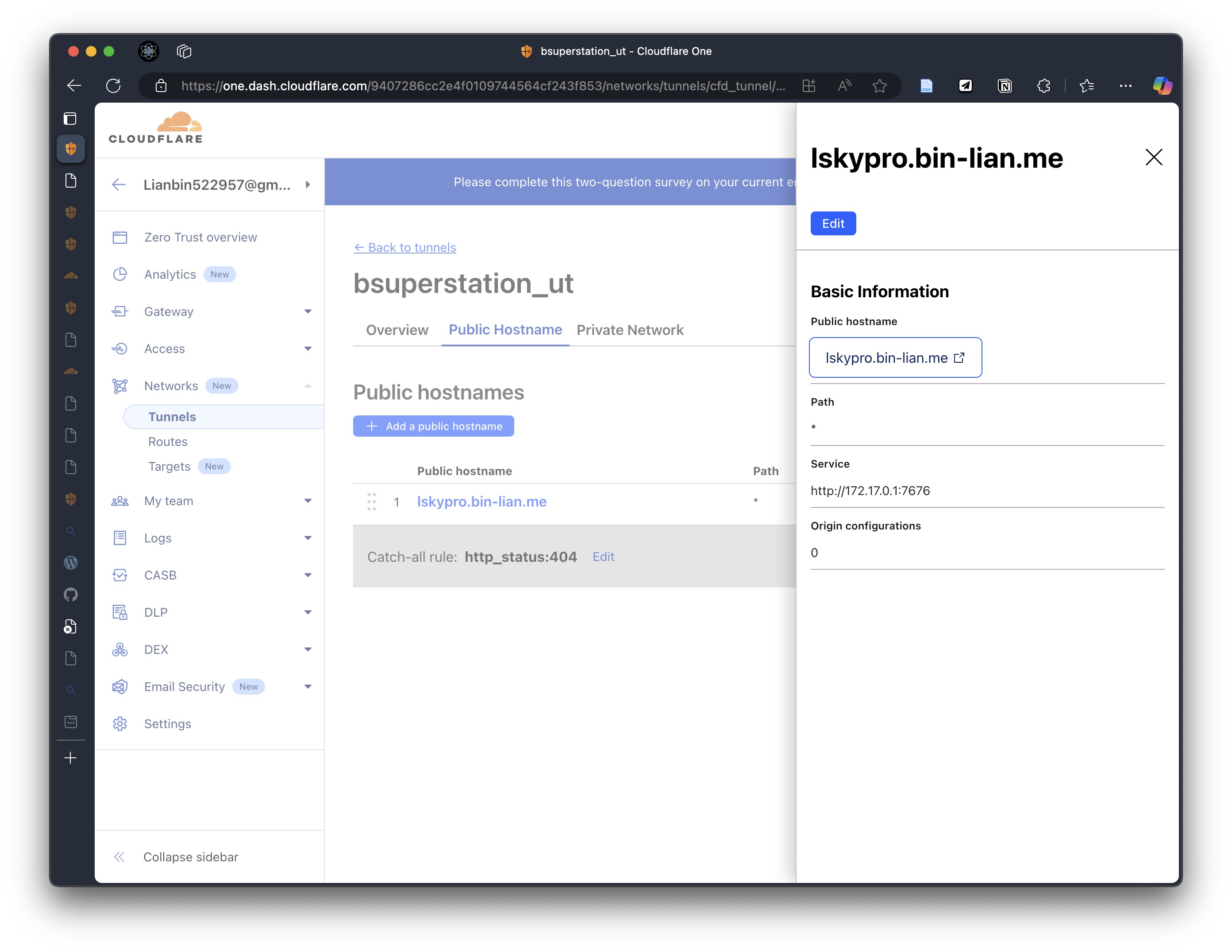Click the favorites star in the address bar
1232x952 pixels.
879,86
